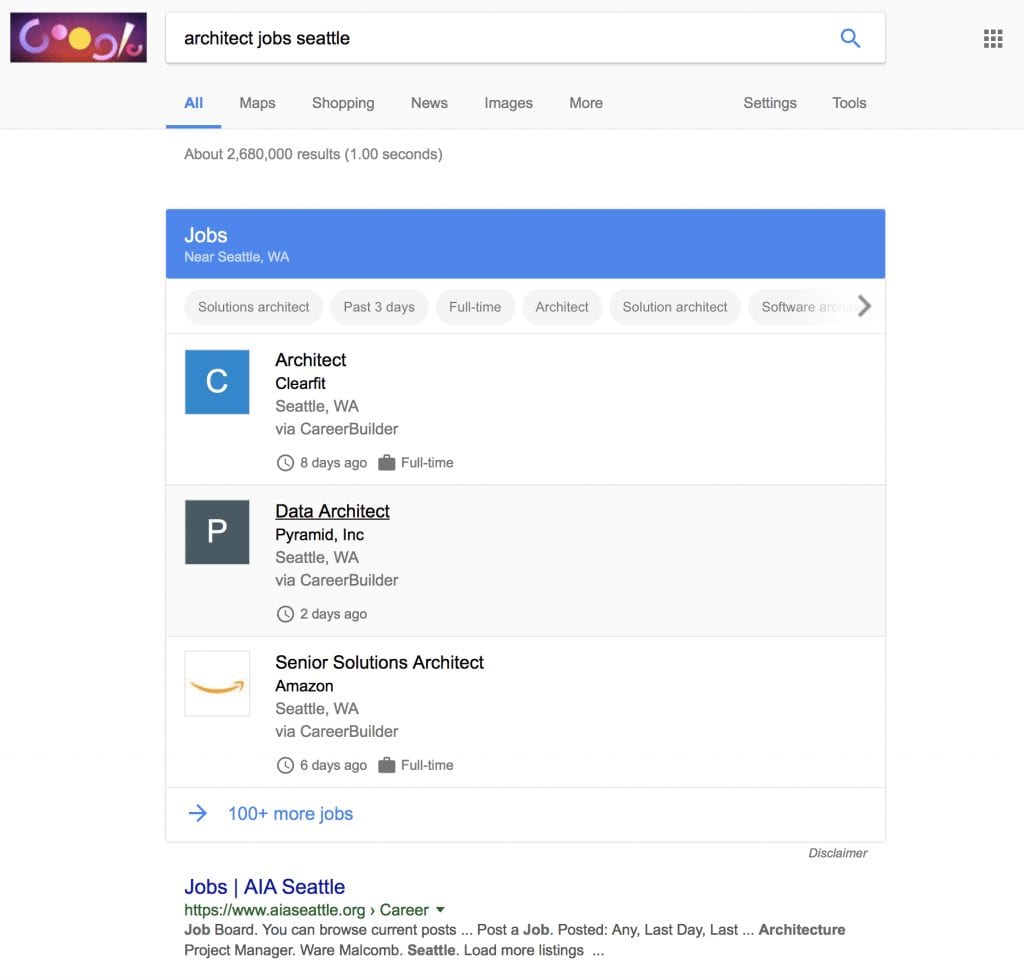Viewport: 1024px width, 978px height.
Task: Click the Clearfit company name
Action: click(300, 383)
